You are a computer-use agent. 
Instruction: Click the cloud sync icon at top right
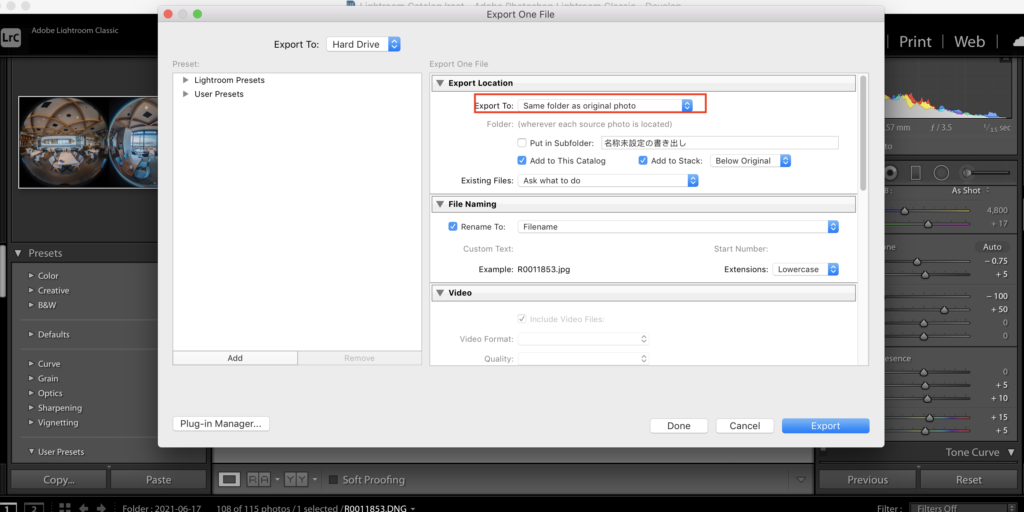click(1017, 41)
